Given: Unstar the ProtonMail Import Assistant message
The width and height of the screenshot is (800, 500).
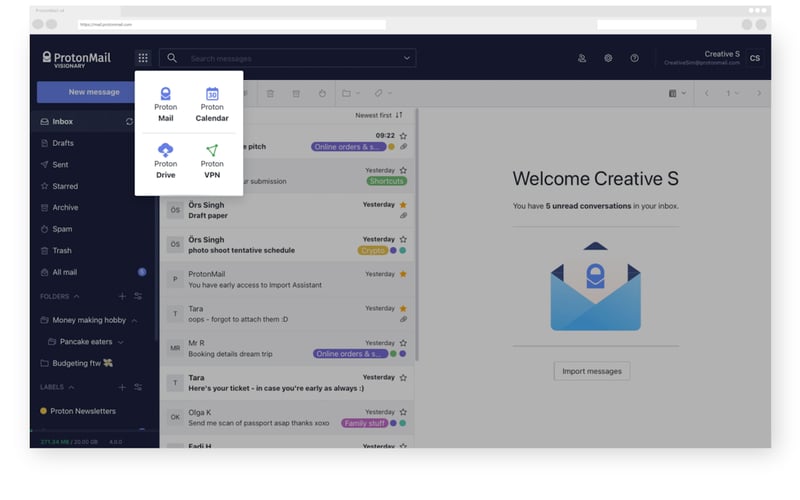Looking at the screenshot, I should click(403, 274).
